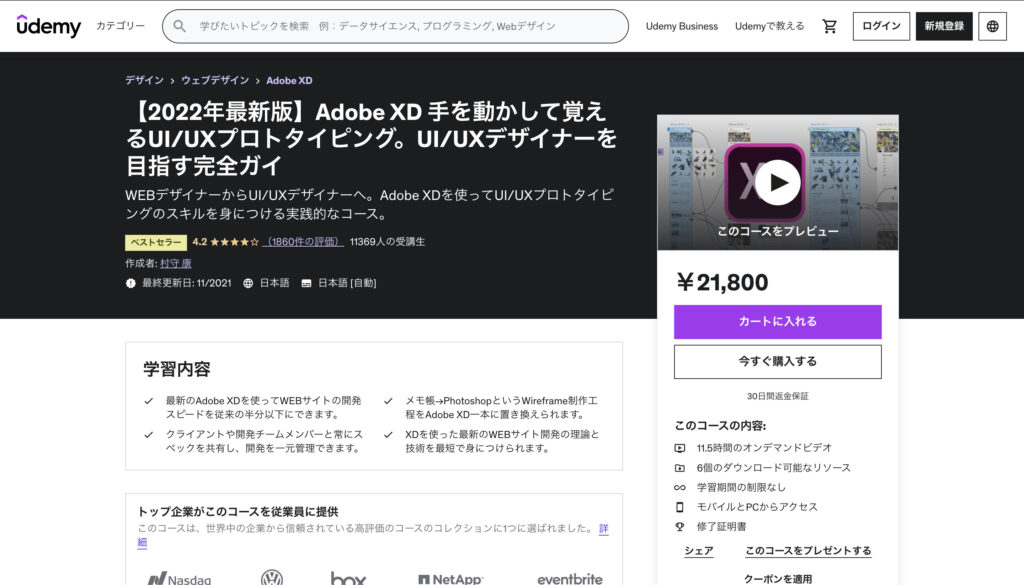1024x585 pixels.
Task: Click the certificate trophy icon
Action: tap(680, 527)
